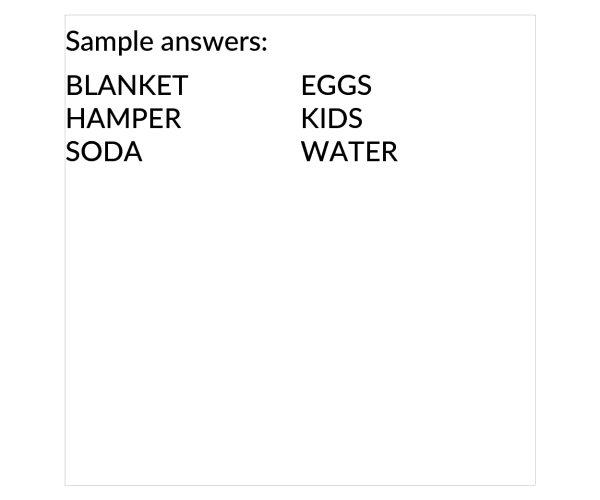Click the letter K in KIDS

pyautogui.click(x=308, y=118)
